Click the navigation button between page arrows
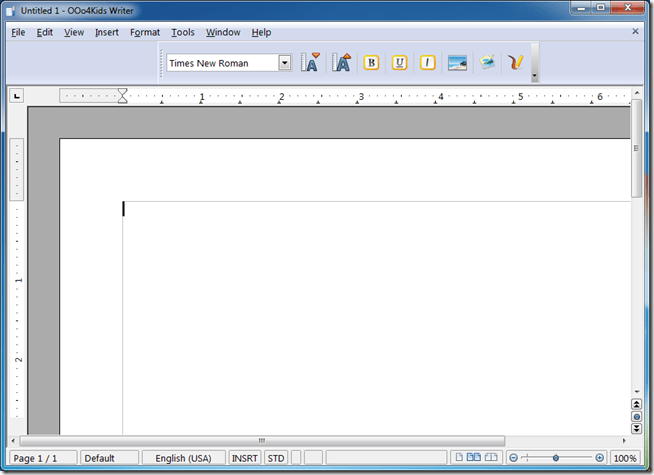The height and width of the screenshot is (475, 654). click(637, 416)
